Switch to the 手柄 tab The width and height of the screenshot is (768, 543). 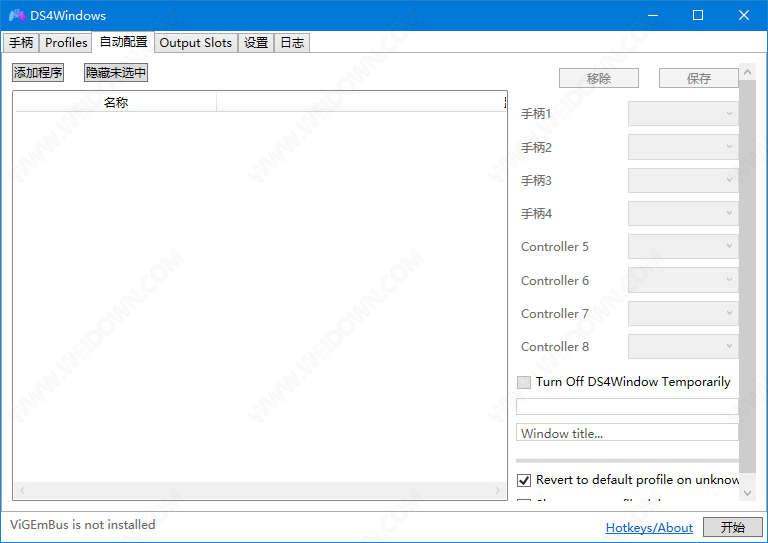[x=21, y=43]
